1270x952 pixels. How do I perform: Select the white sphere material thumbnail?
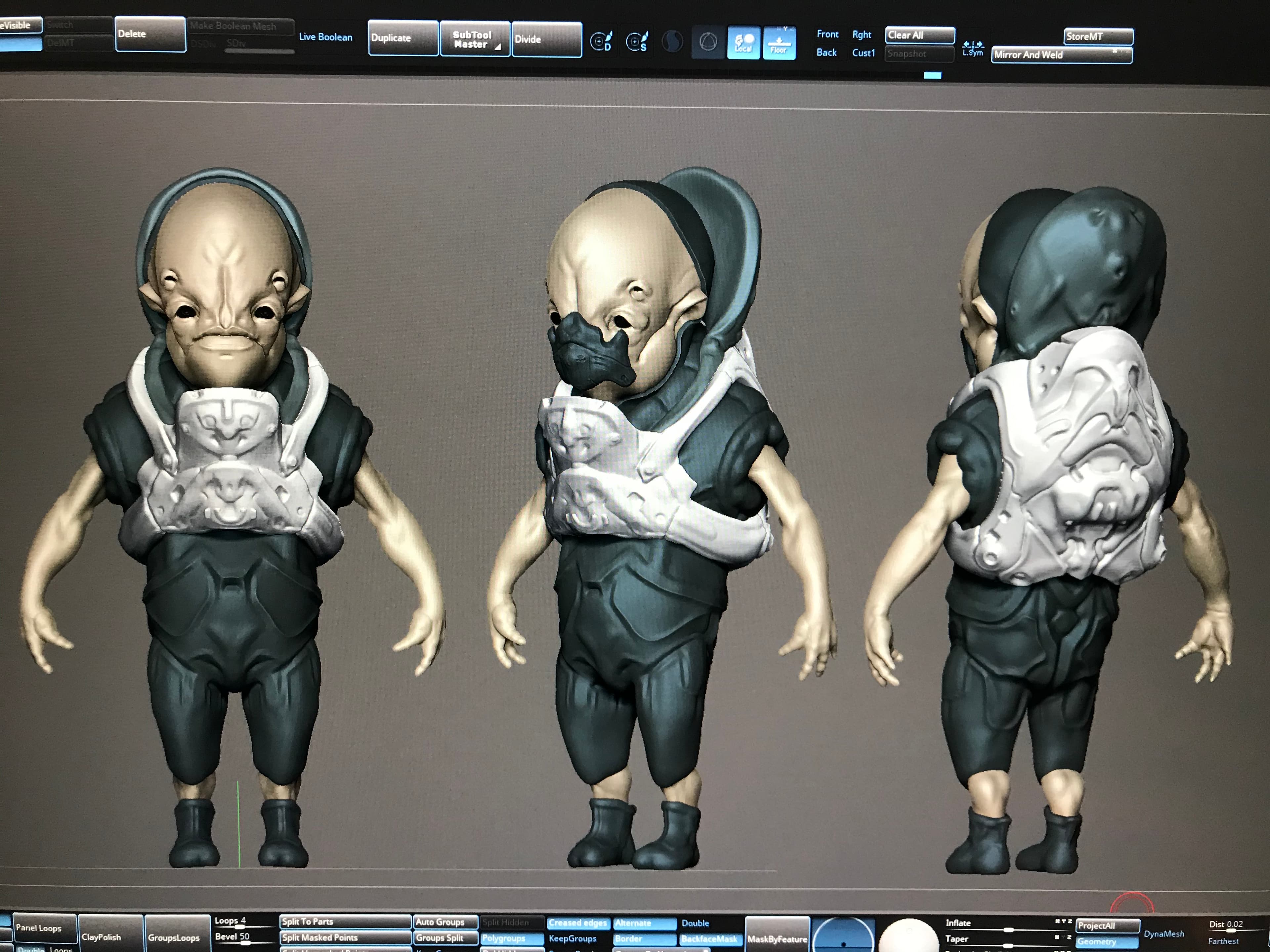click(908, 935)
